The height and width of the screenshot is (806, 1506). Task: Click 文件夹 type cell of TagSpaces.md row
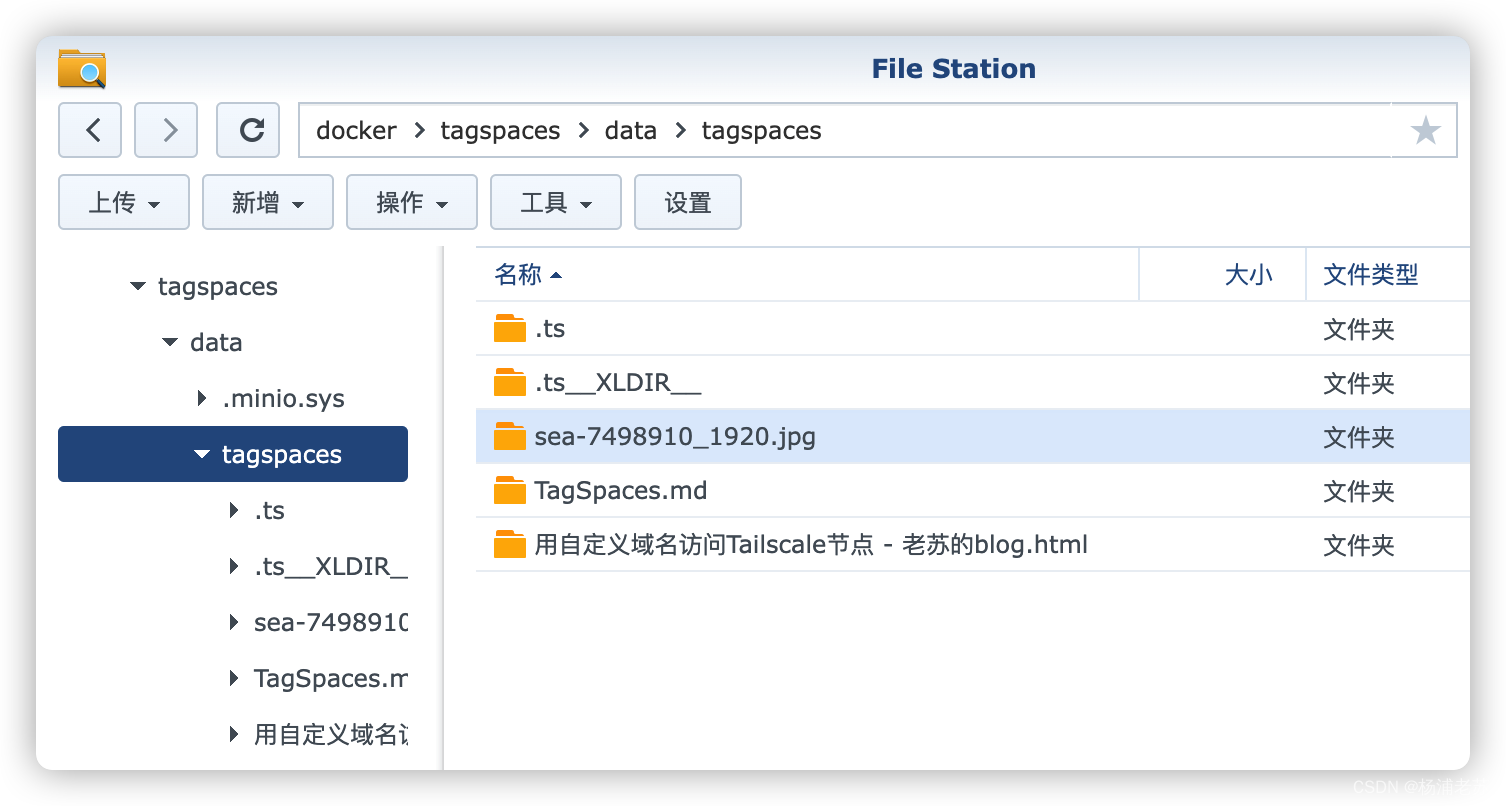pos(1359,491)
